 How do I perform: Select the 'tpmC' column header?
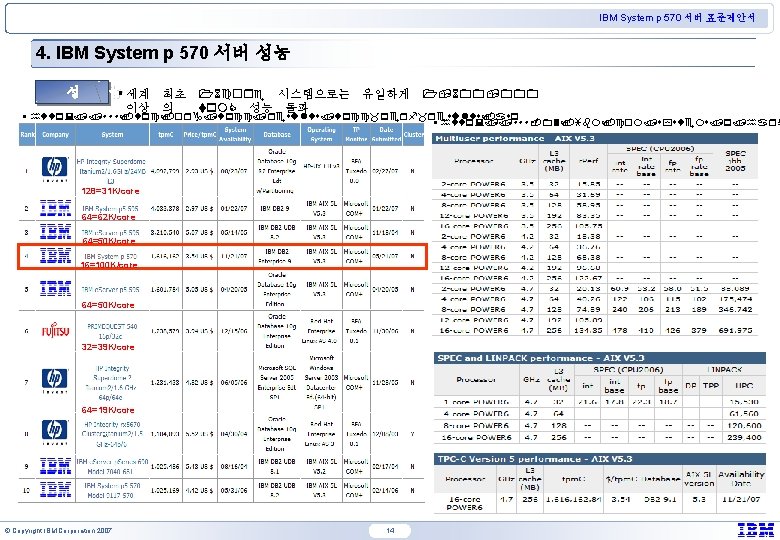click(x=166, y=135)
